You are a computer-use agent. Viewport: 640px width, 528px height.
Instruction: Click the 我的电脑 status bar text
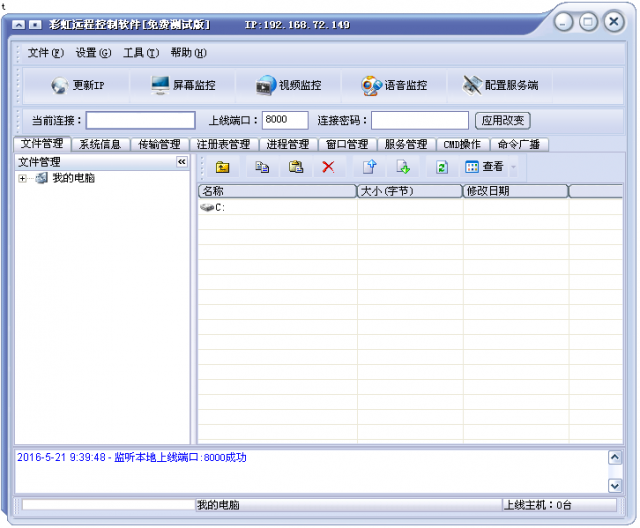tap(218, 506)
